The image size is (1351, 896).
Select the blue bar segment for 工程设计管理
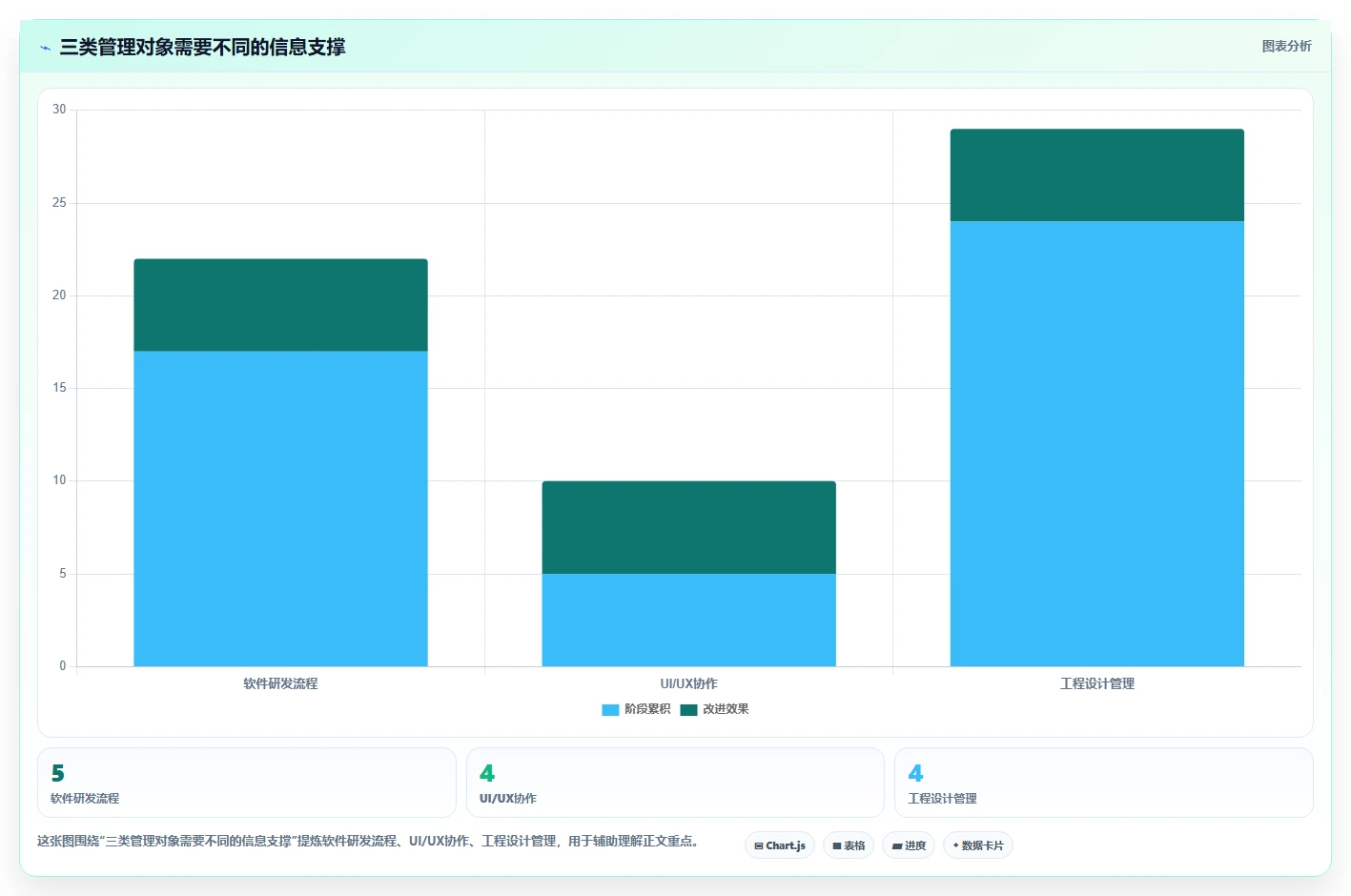point(1096,444)
